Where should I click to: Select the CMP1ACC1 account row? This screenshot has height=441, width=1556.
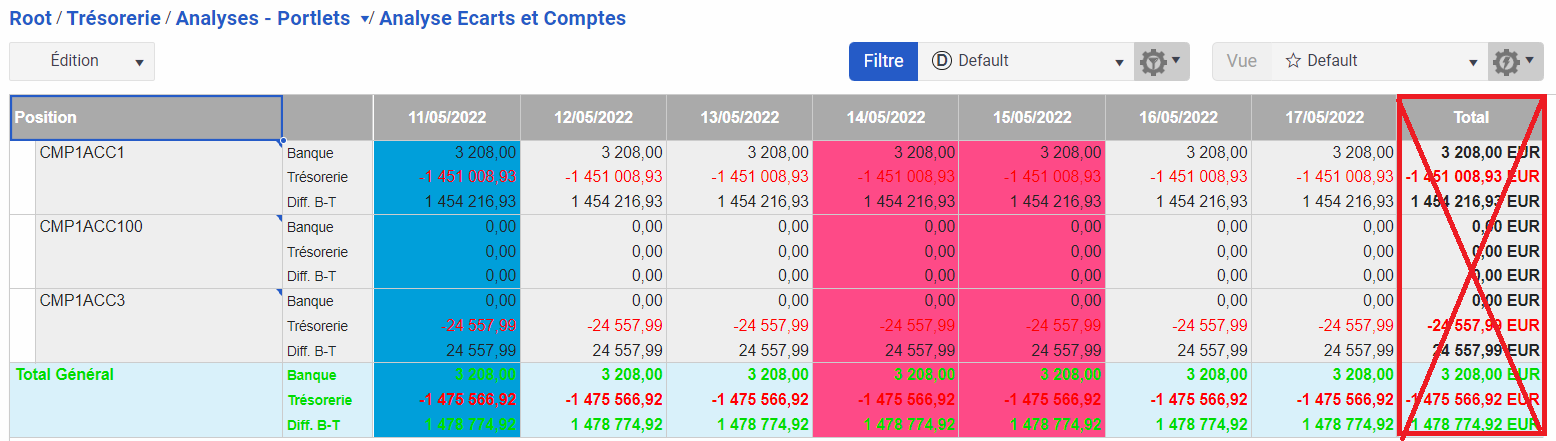coord(82,153)
